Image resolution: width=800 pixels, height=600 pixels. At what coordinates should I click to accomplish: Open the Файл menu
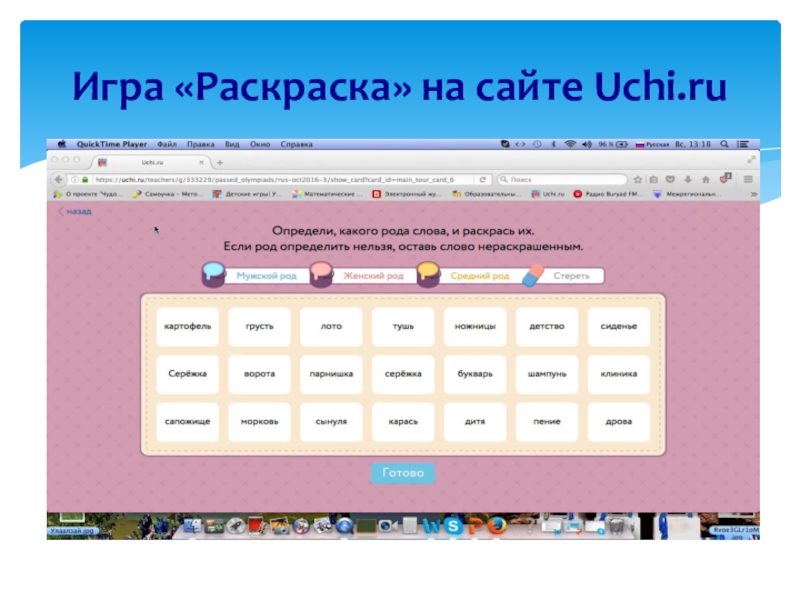[x=167, y=144]
